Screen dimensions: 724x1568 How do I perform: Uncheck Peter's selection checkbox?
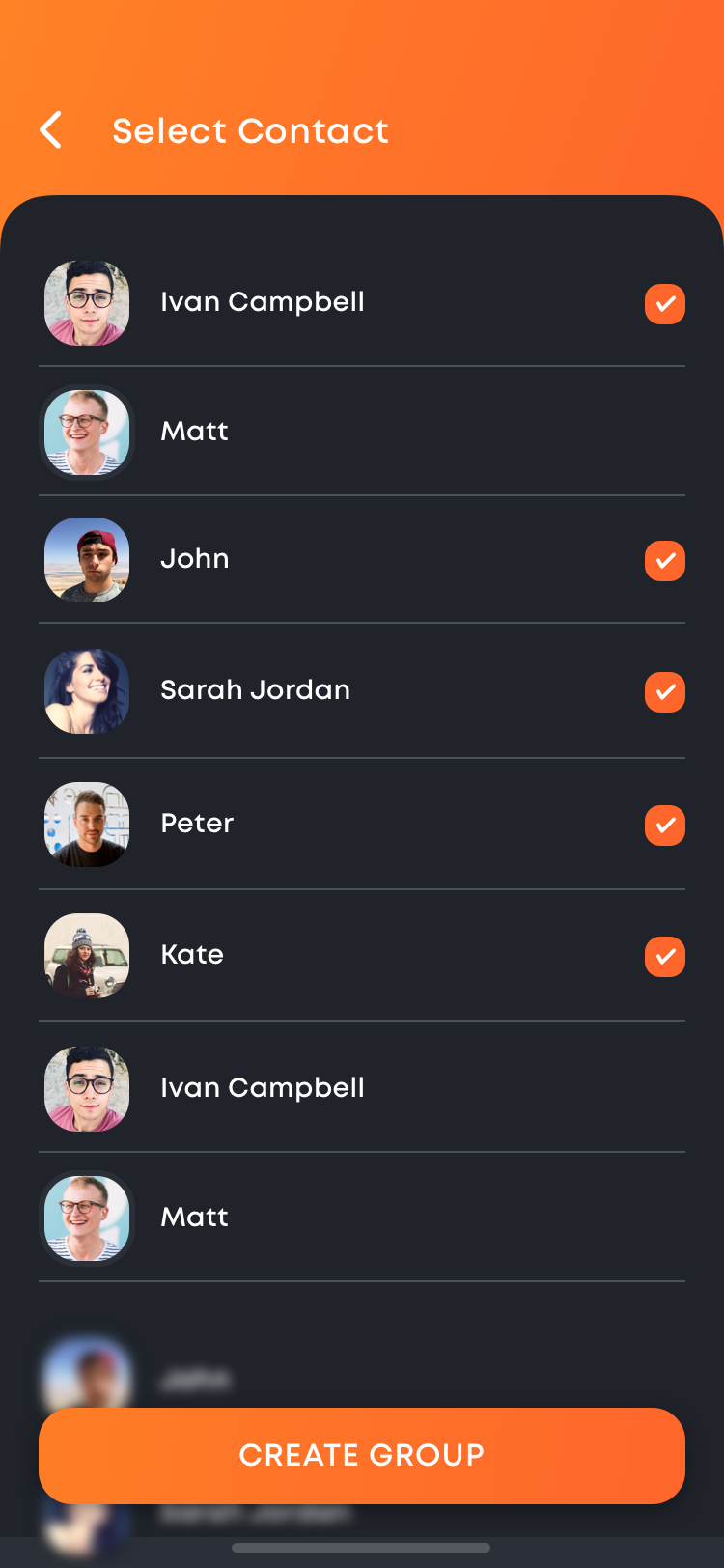point(664,826)
